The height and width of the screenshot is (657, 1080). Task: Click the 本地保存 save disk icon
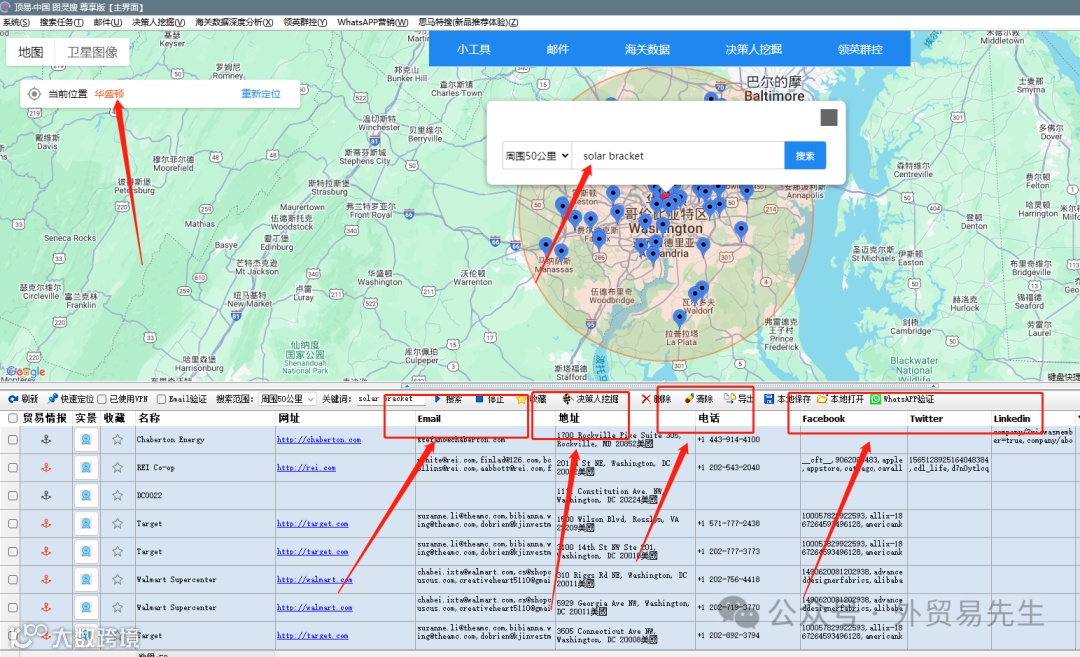click(x=769, y=399)
